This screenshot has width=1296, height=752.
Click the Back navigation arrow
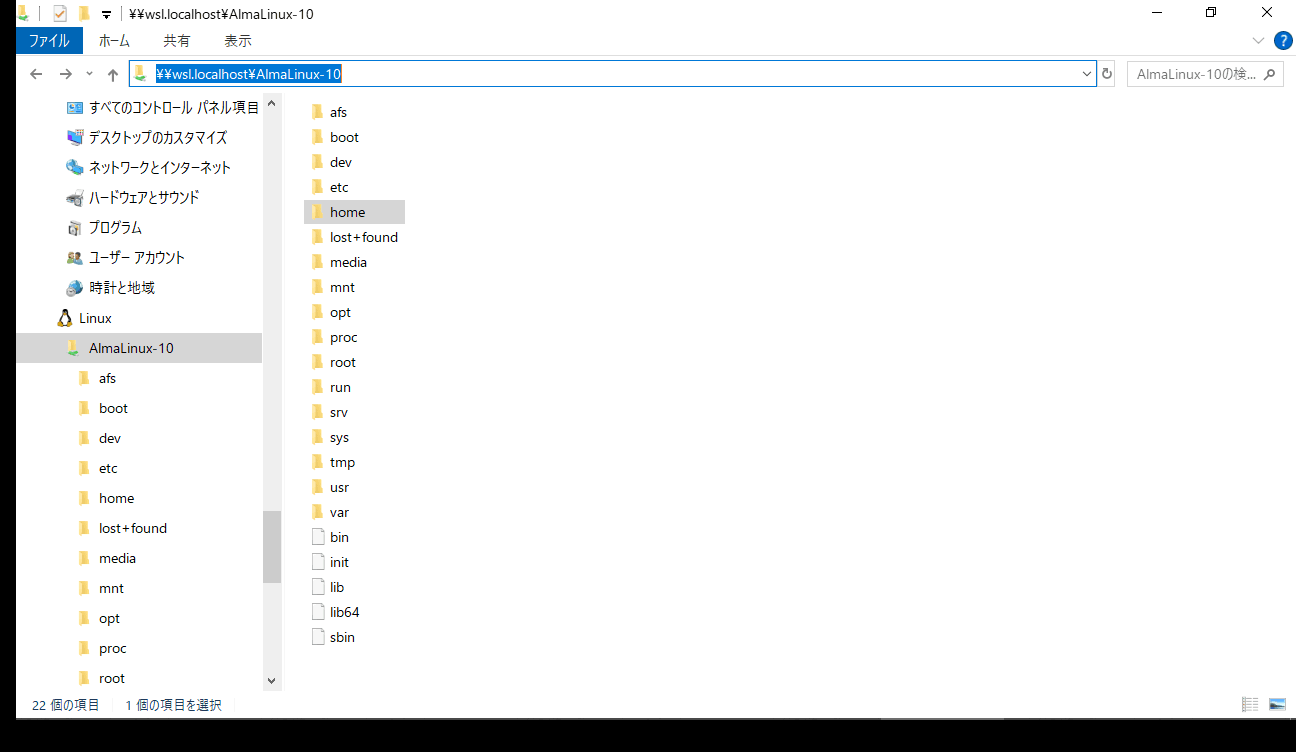click(x=36, y=74)
